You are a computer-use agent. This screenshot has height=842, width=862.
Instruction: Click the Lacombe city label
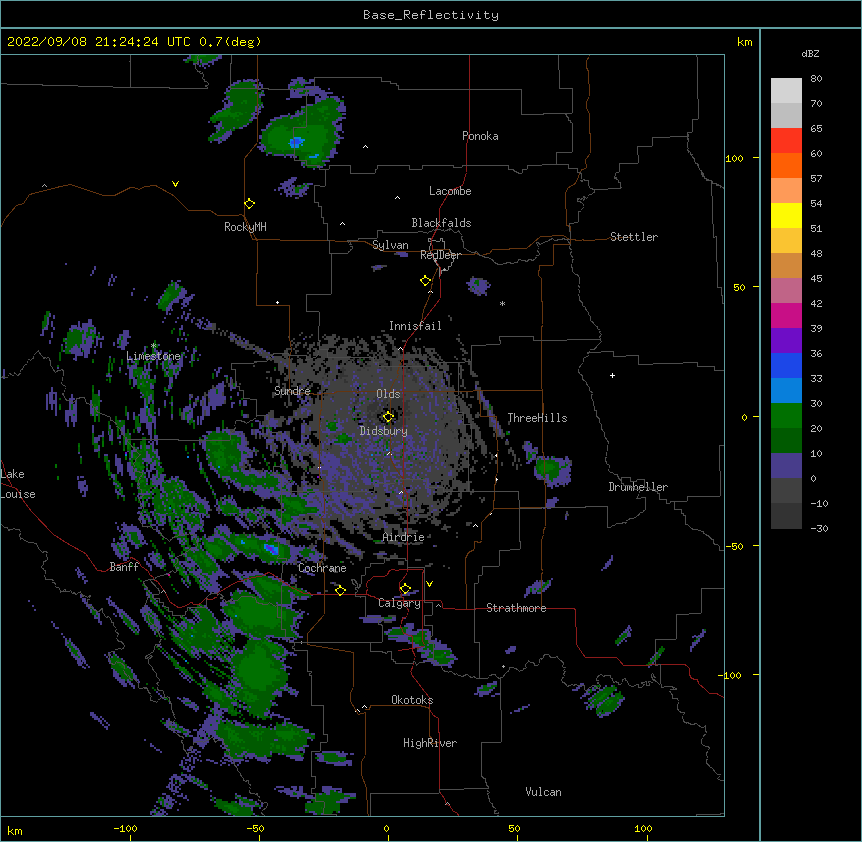[x=450, y=191]
